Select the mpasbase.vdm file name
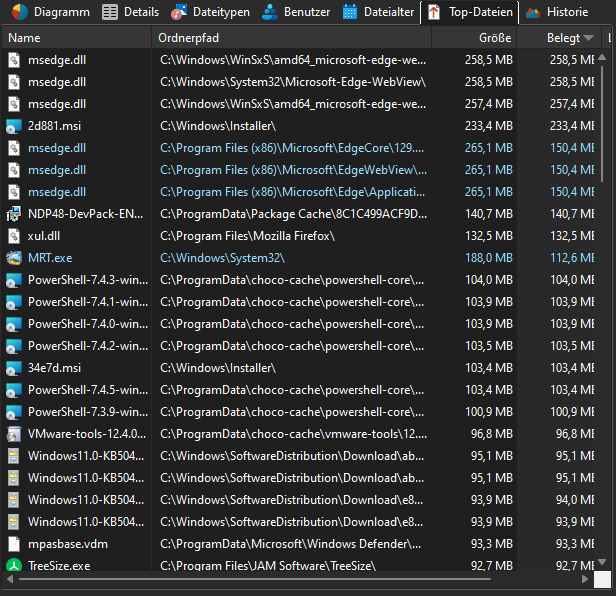The image size is (616, 596). (68, 544)
